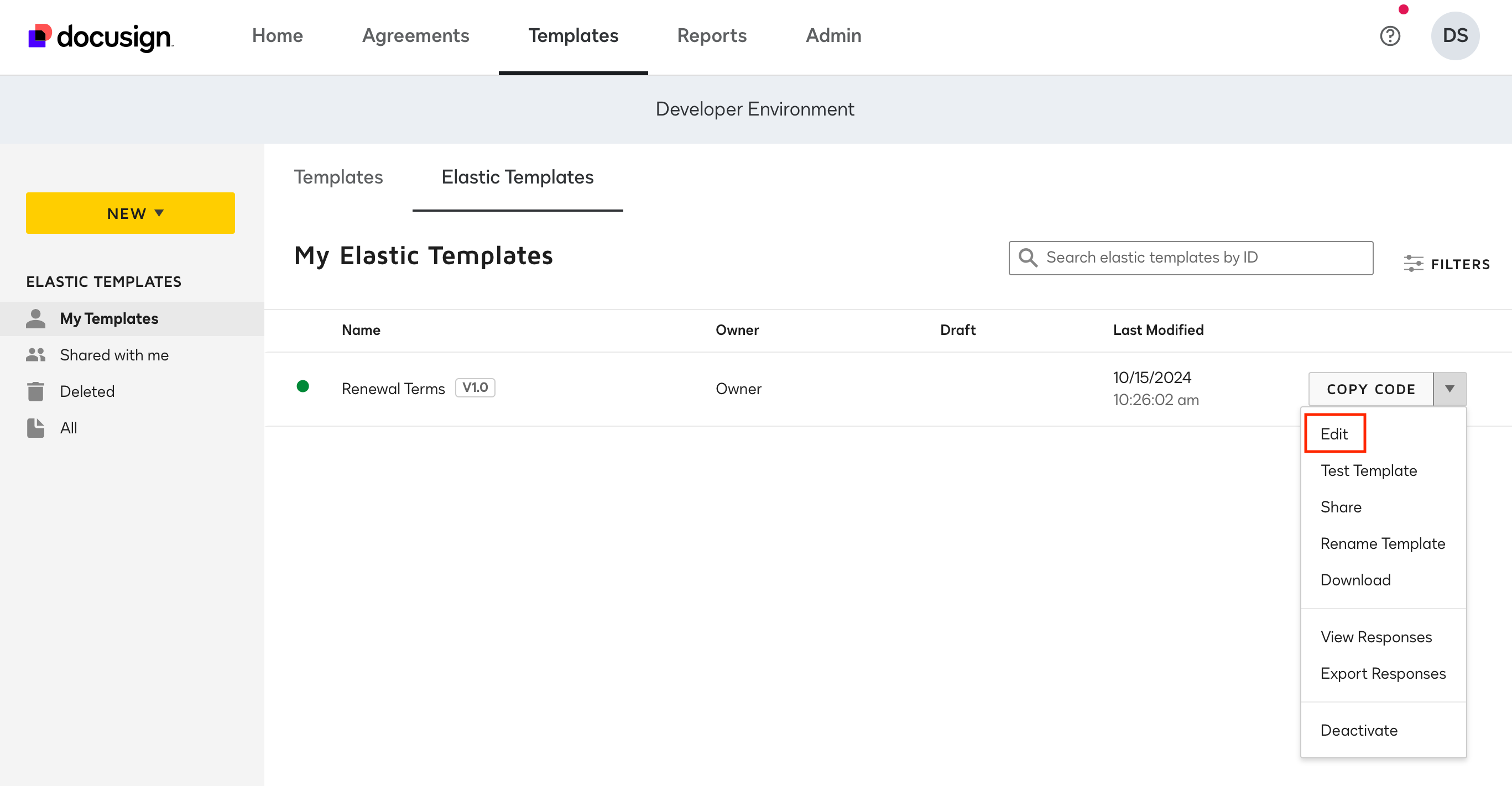Select Deactivate in the menu
Image resolution: width=1512 pixels, height=786 pixels.
click(1358, 730)
